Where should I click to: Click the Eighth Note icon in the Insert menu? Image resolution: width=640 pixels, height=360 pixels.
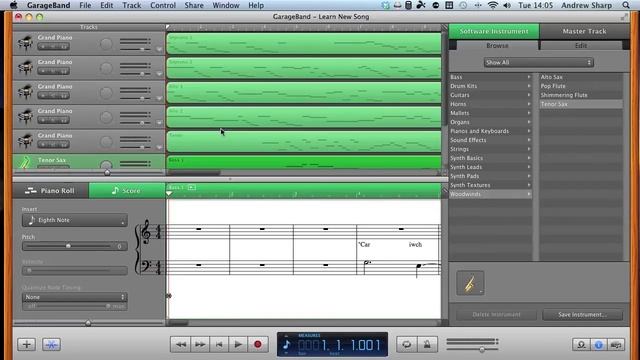coord(32,220)
